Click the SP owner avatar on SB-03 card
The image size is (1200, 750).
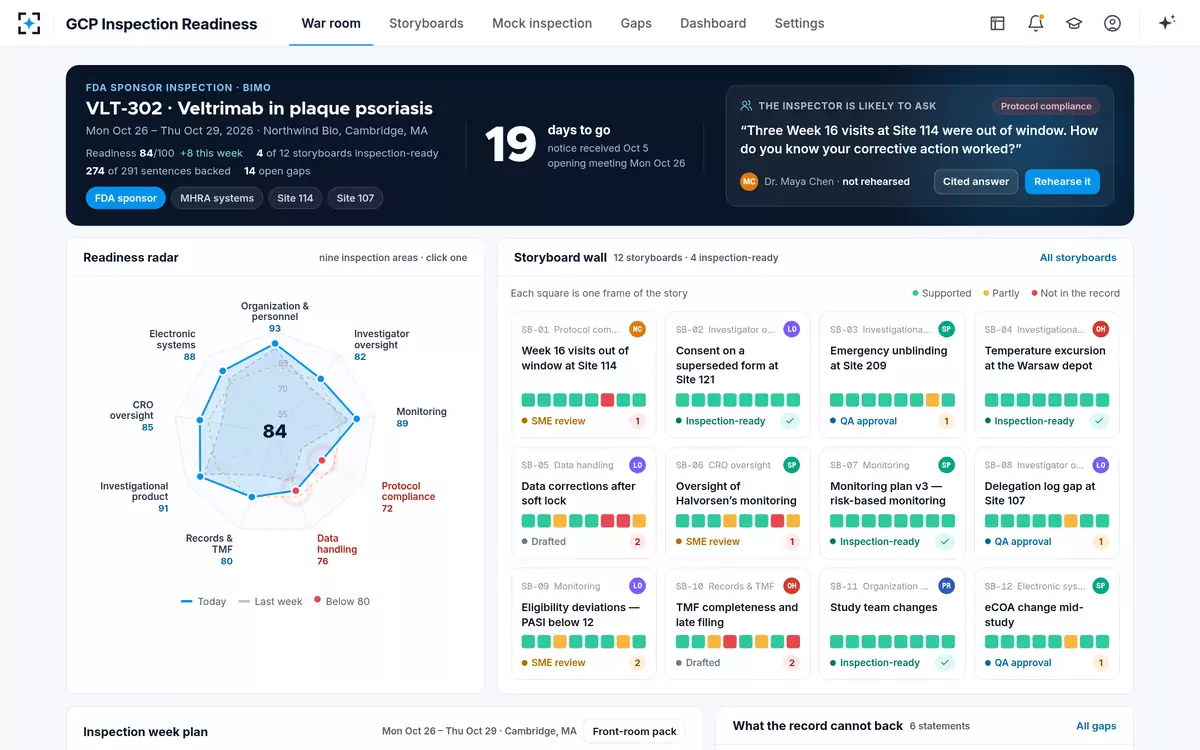pos(946,329)
